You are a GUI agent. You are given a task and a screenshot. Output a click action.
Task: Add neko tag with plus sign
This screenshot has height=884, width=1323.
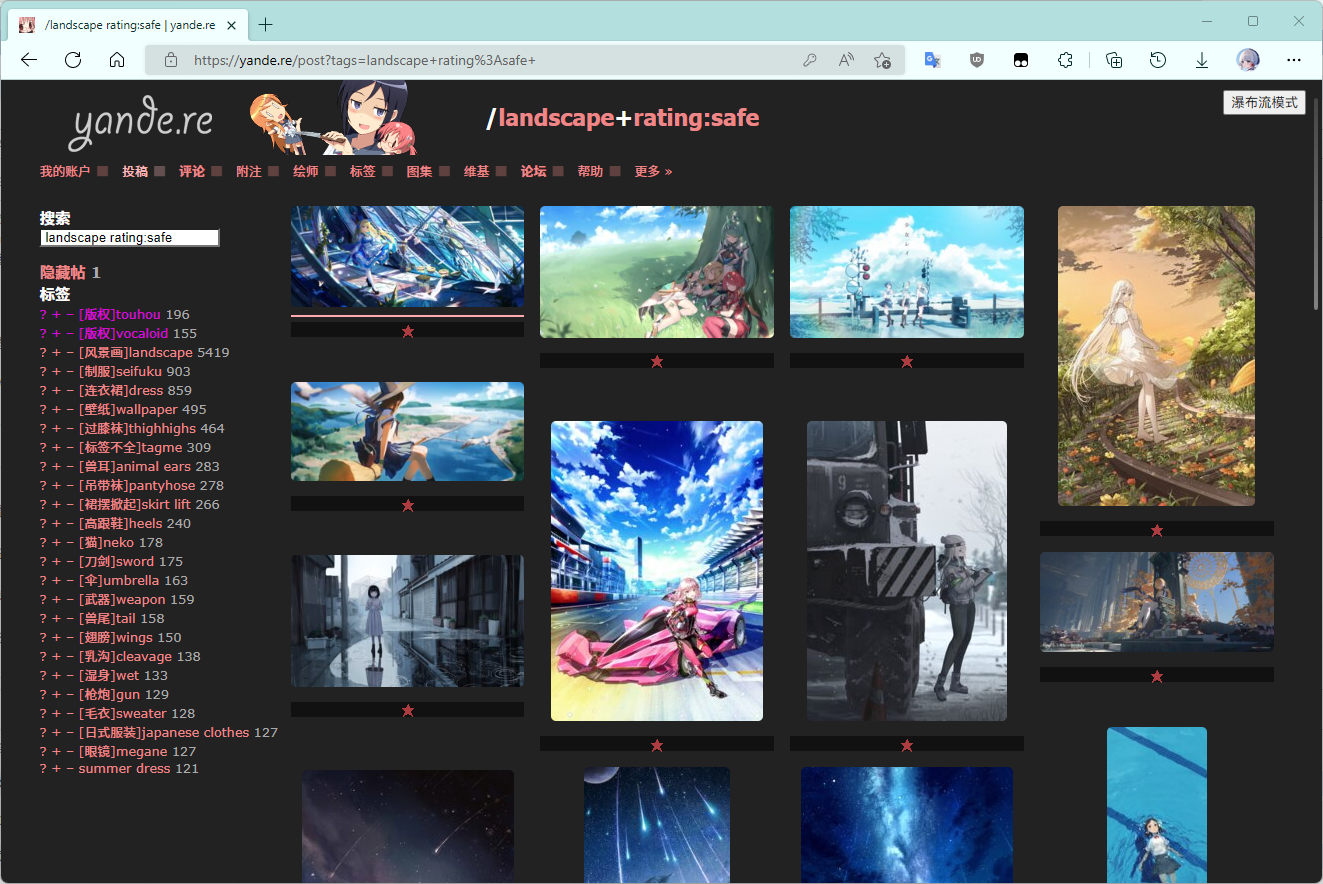(x=57, y=542)
